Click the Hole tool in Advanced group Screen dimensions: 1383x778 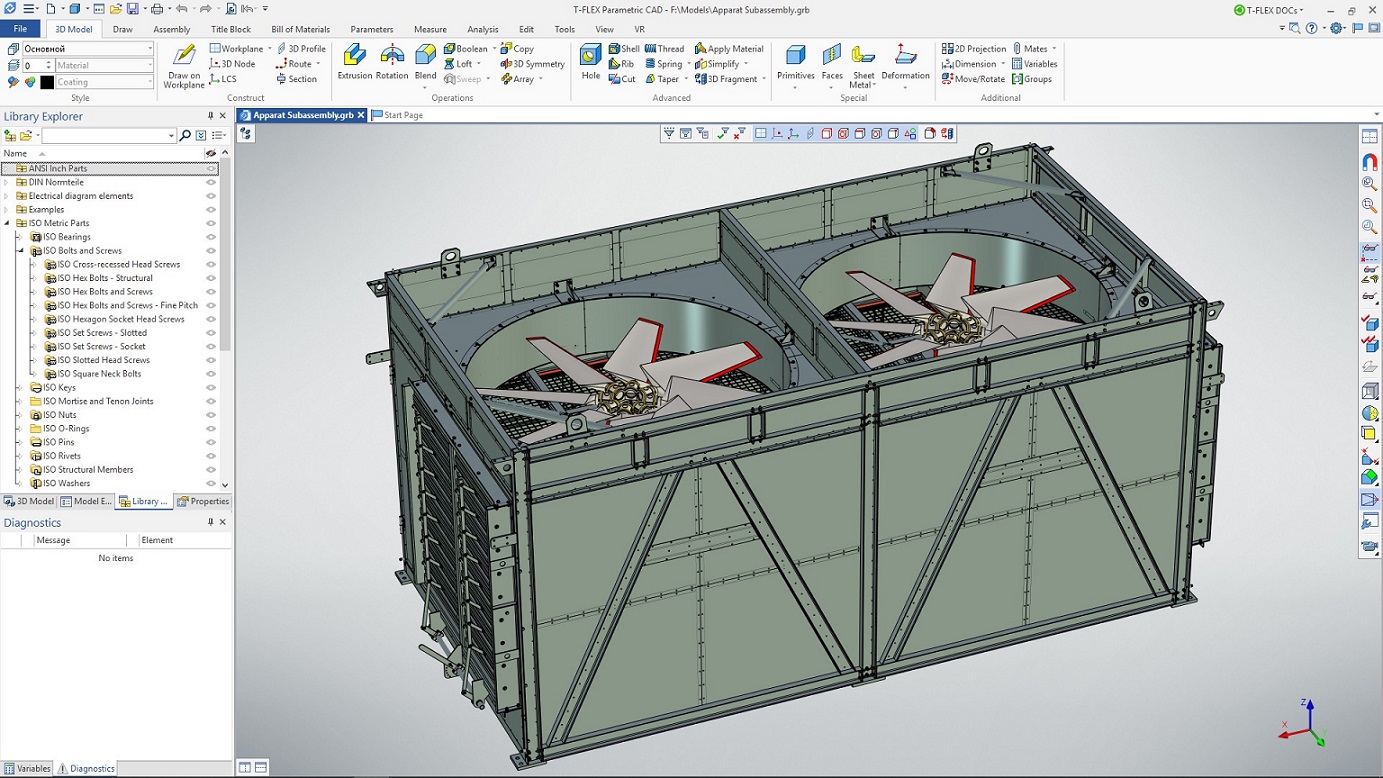tap(590, 61)
